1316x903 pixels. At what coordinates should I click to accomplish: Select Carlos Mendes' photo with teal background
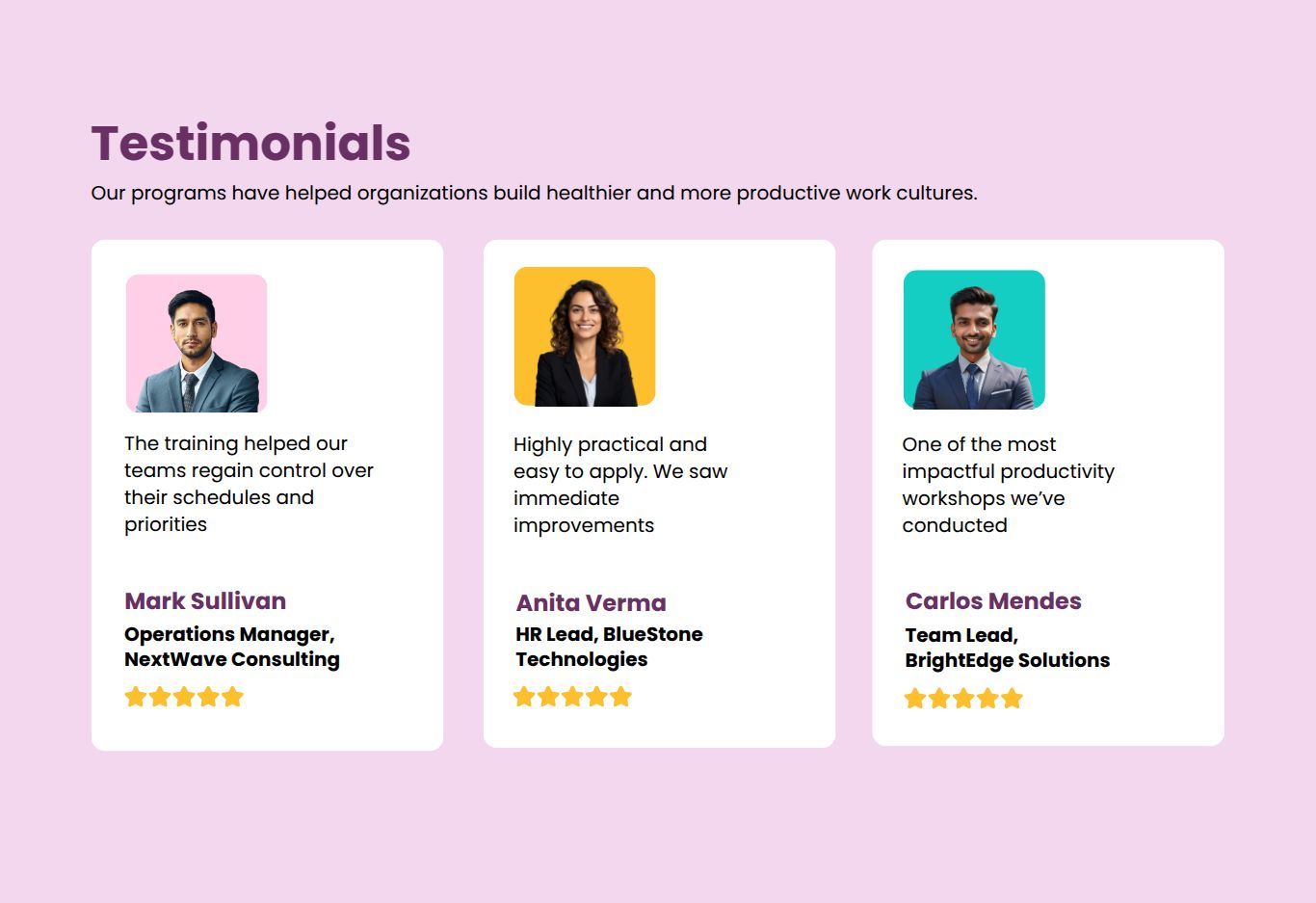pyautogui.click(x=974, y=340)
